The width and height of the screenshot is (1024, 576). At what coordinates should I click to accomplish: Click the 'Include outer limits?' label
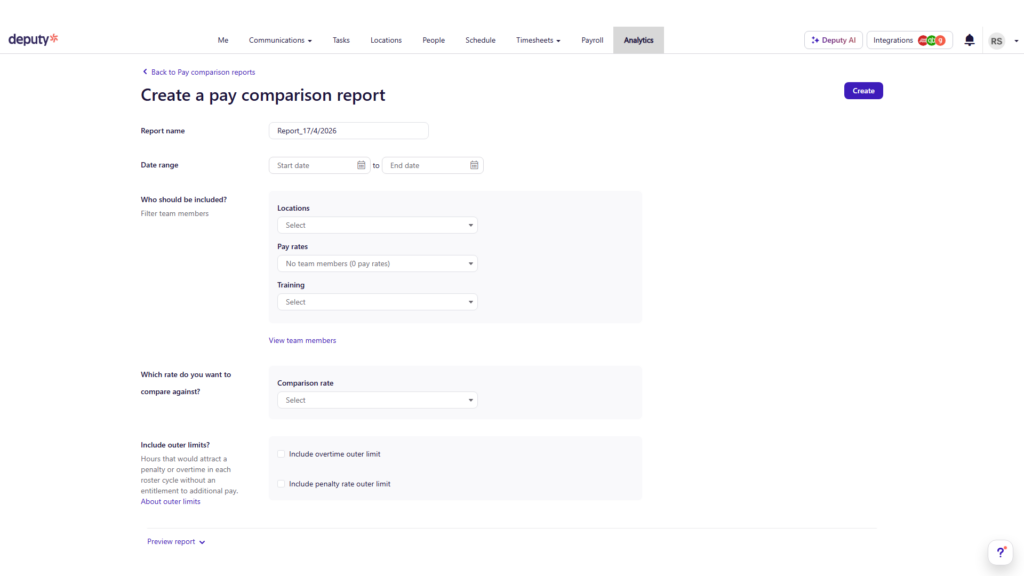coord(175,445)
